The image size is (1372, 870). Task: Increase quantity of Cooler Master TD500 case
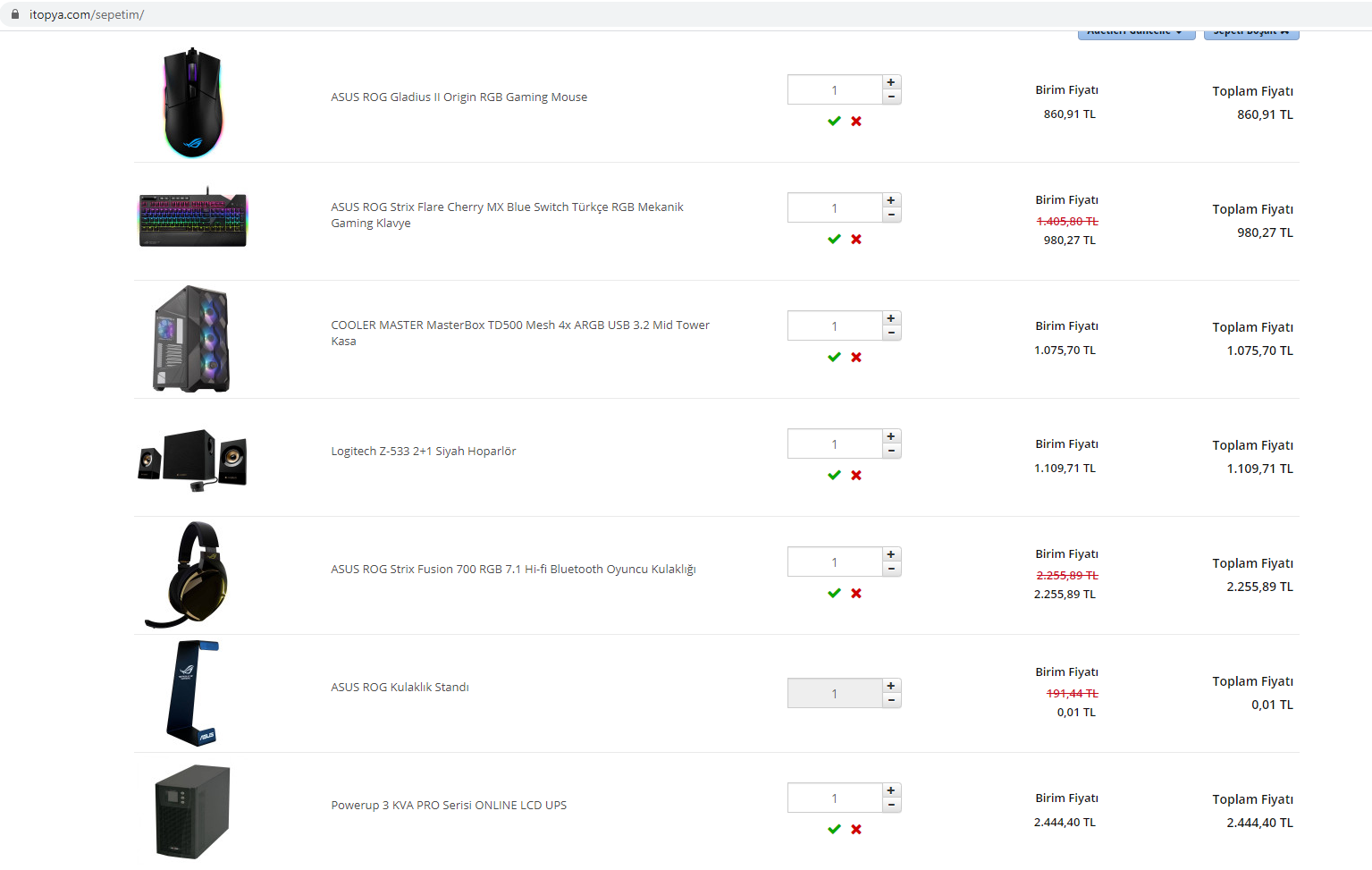891,318
